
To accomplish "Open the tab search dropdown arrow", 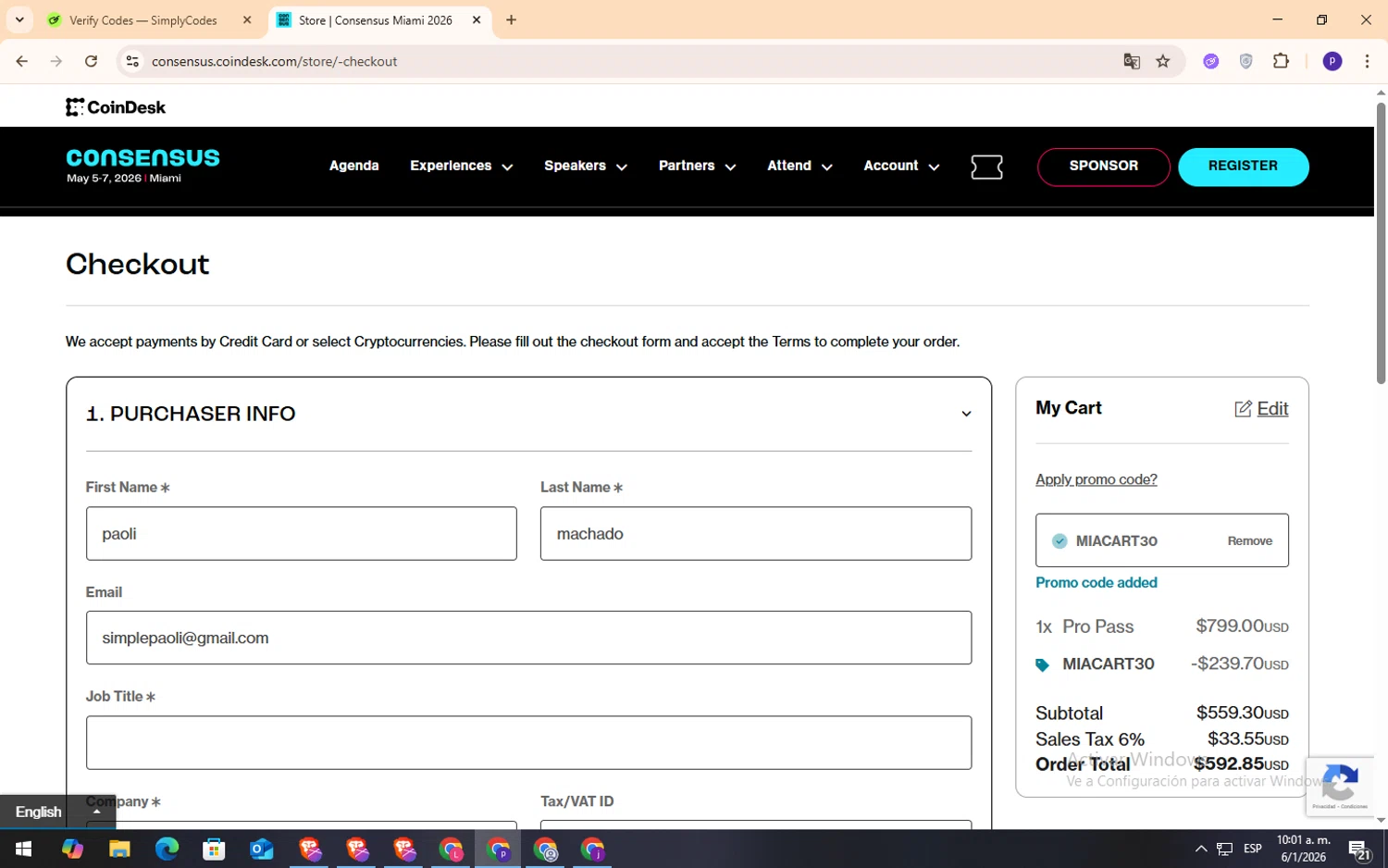I will 19,19.
